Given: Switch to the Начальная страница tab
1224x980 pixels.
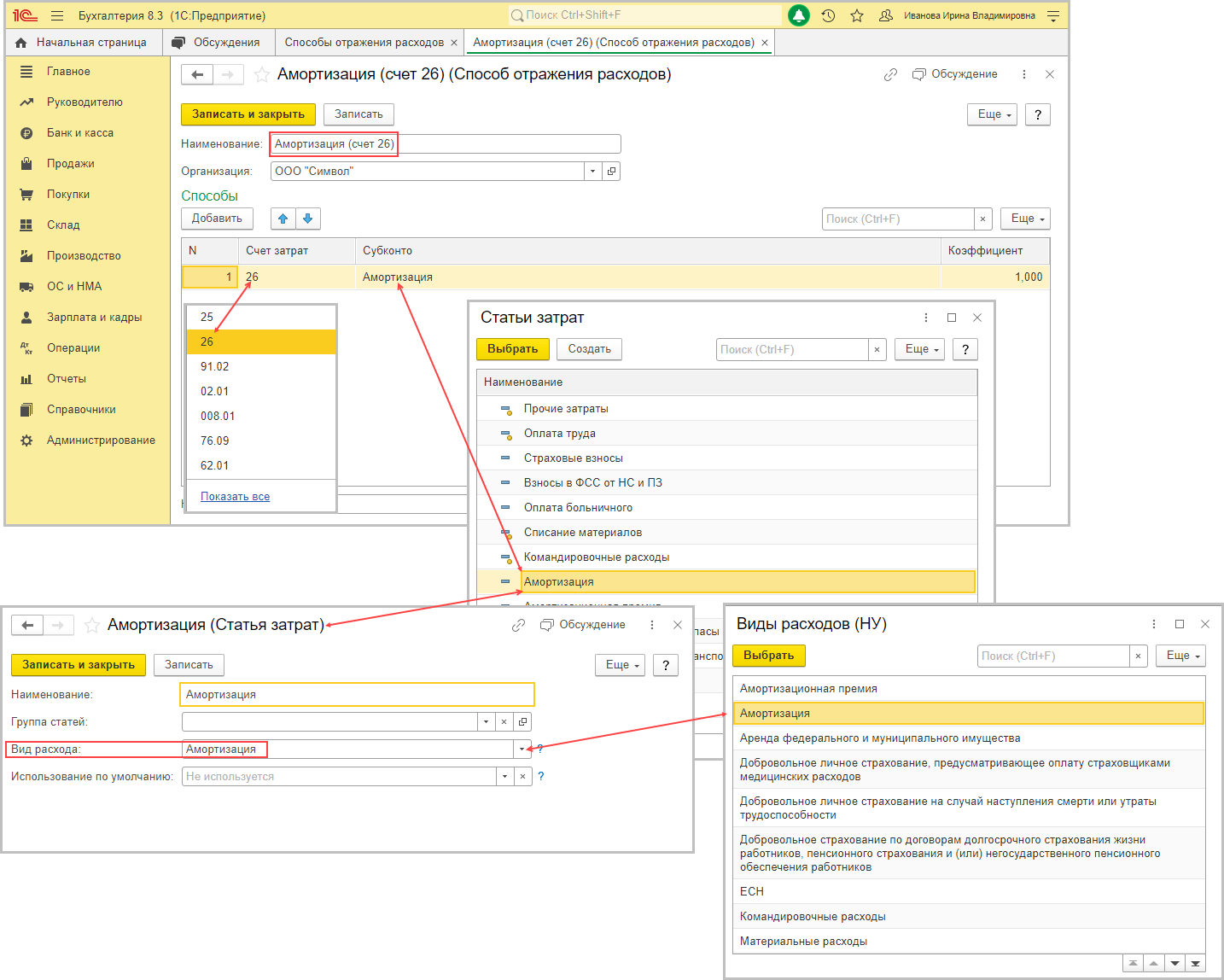Looking at the screenshot, I should coord(84,43).
